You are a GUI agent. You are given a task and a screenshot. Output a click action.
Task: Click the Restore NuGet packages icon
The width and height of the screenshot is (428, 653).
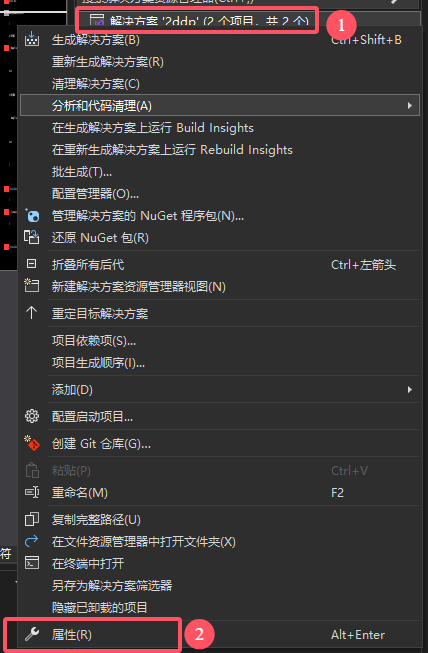pyautogui.click(x=32, y=238)
